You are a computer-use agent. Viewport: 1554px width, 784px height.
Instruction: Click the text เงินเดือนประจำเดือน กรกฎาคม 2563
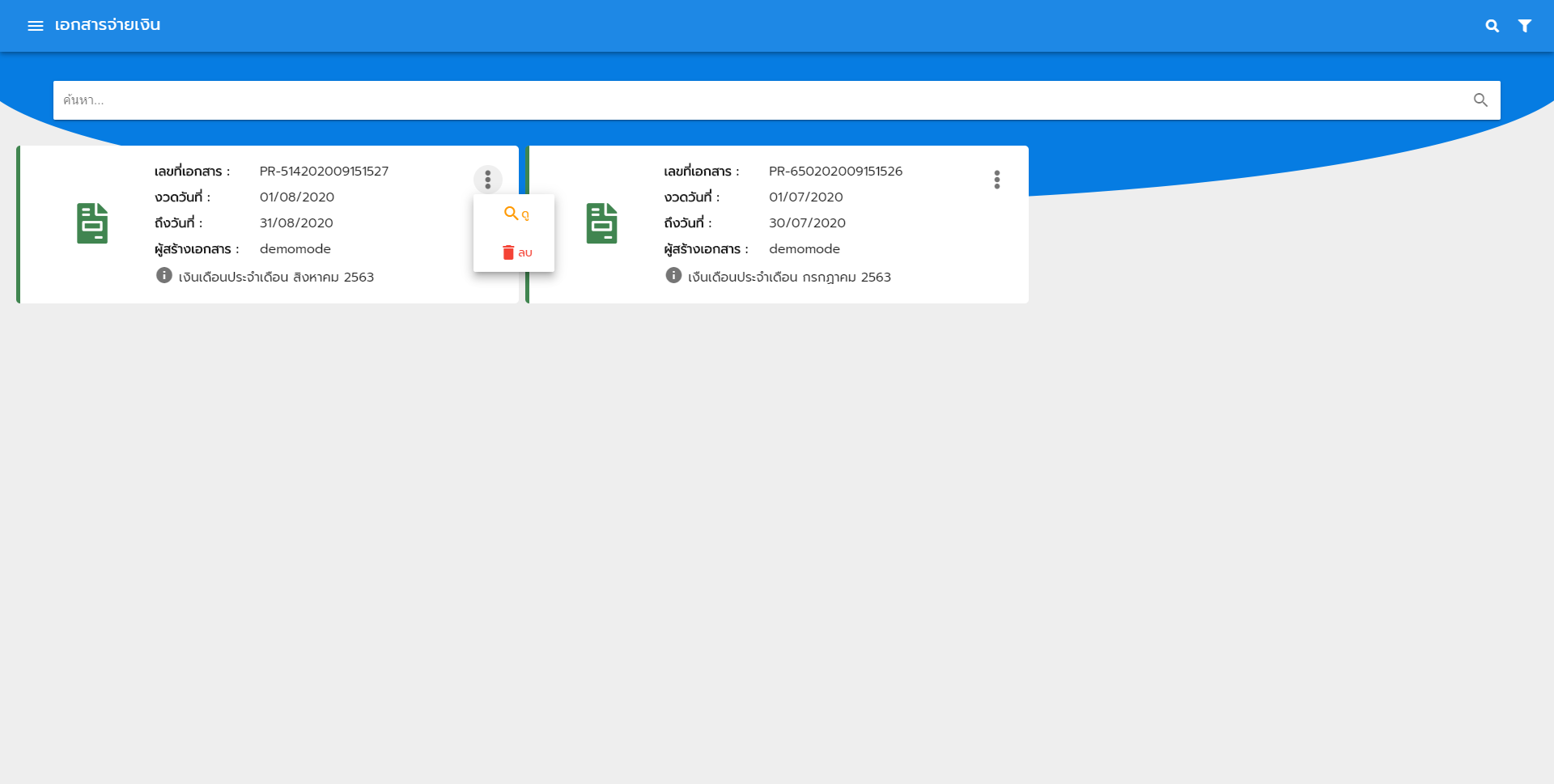point(789,277)
